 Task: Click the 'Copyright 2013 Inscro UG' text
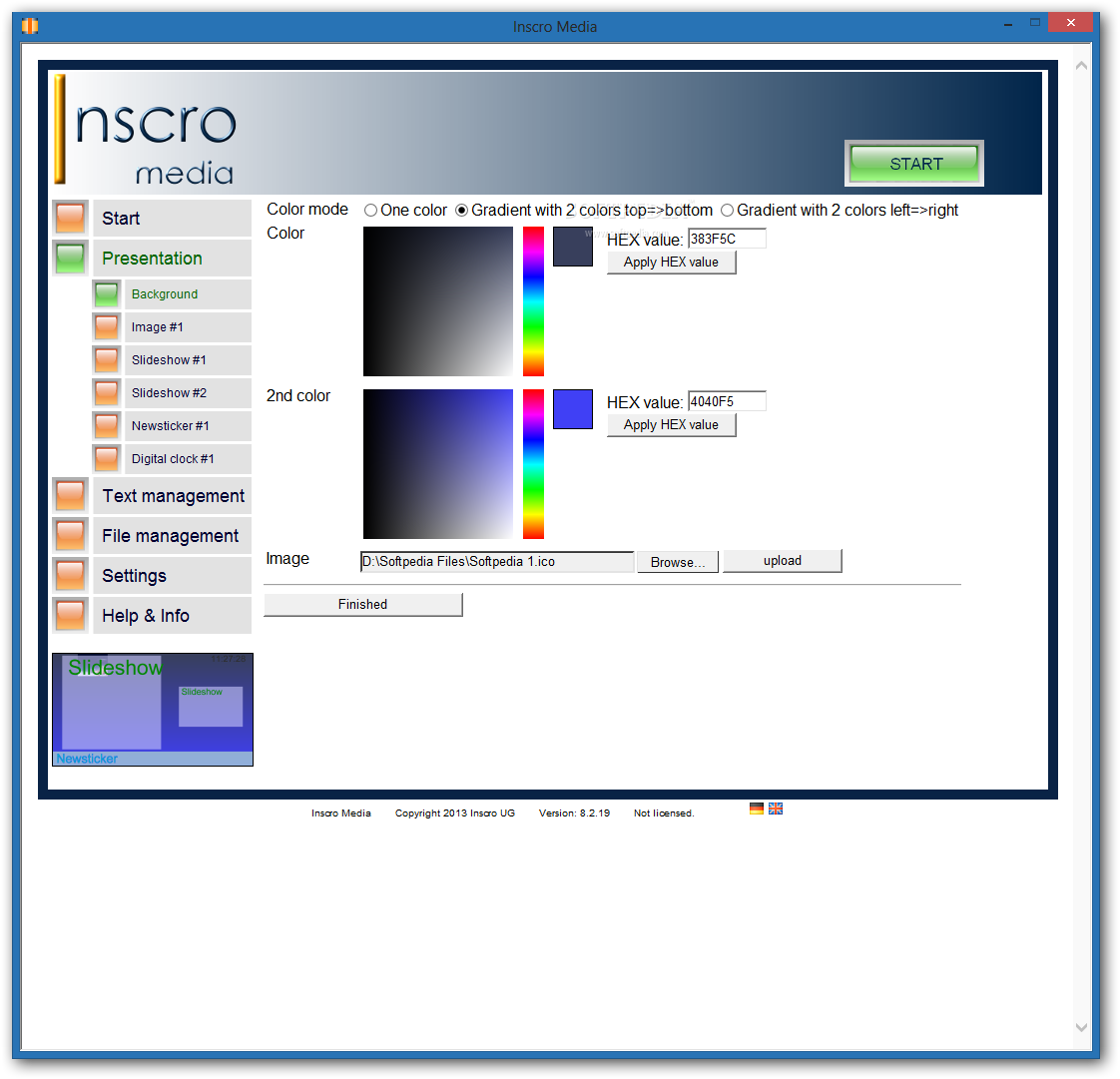pos(455,813)
